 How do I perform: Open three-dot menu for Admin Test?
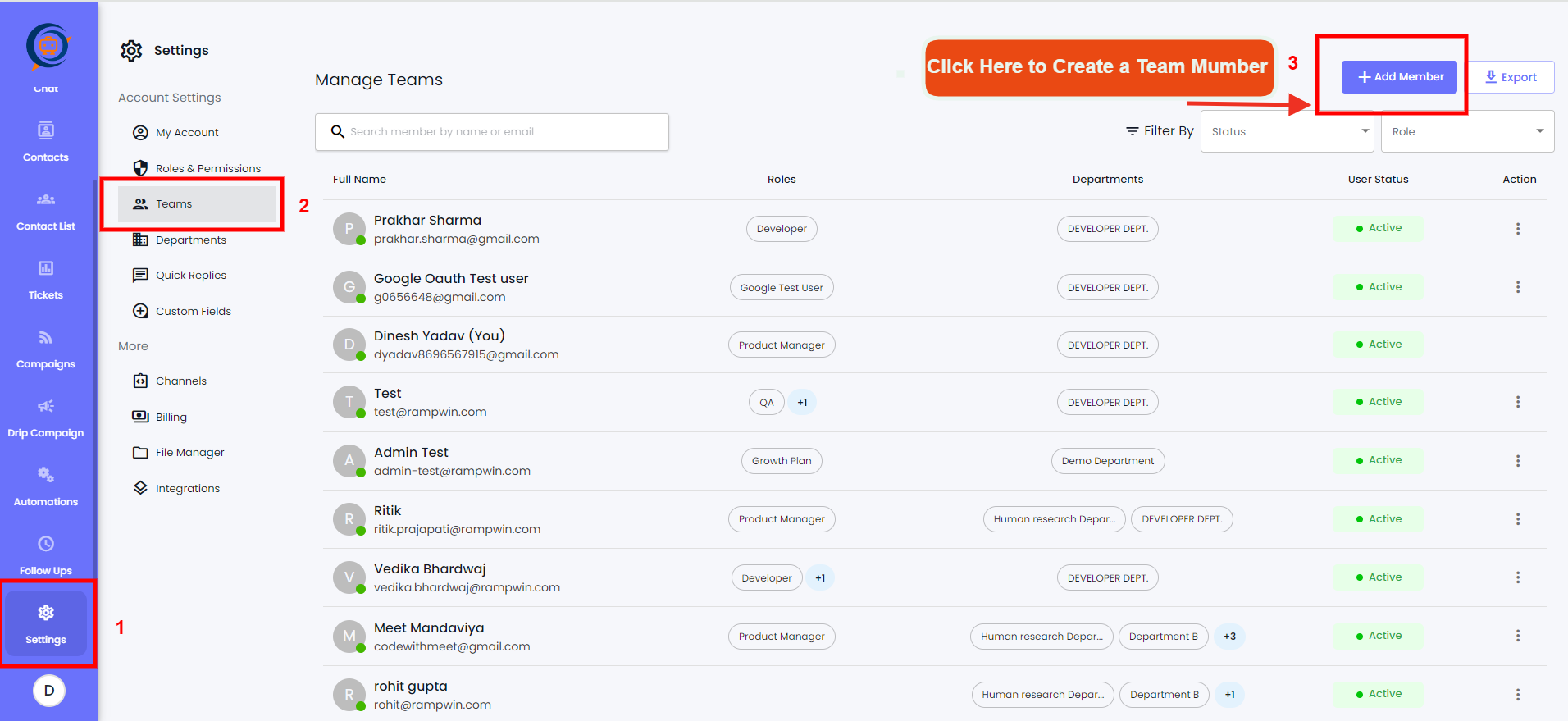(x=1518, y=461)
